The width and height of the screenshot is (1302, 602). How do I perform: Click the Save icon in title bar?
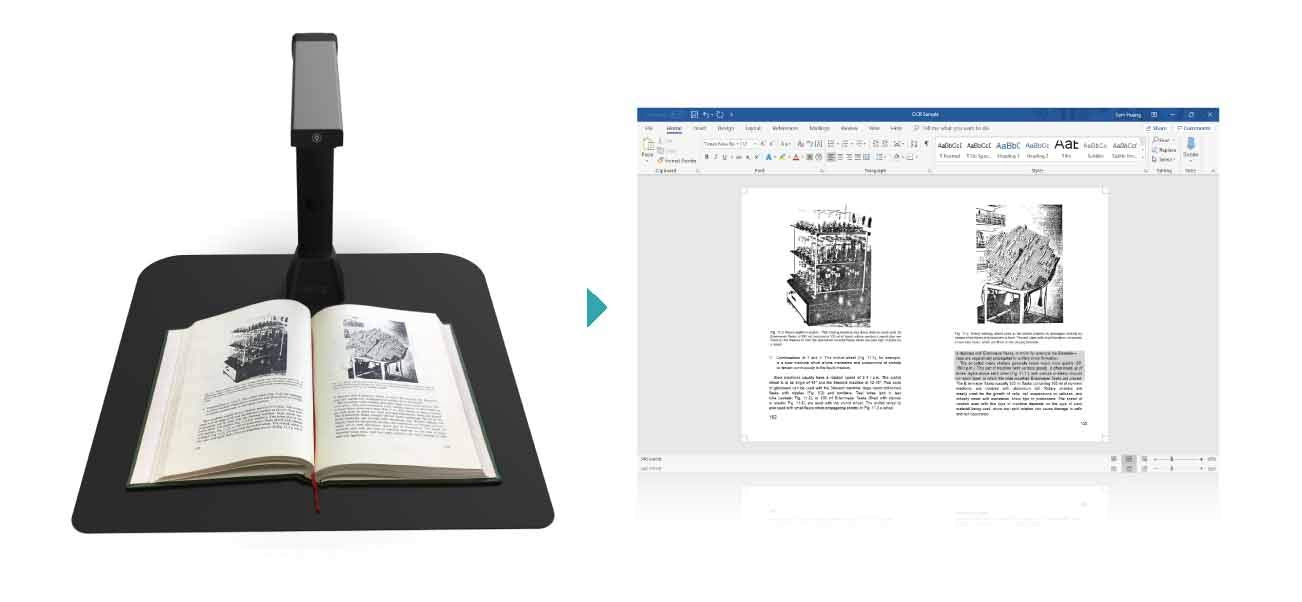[x=694, y=115]
